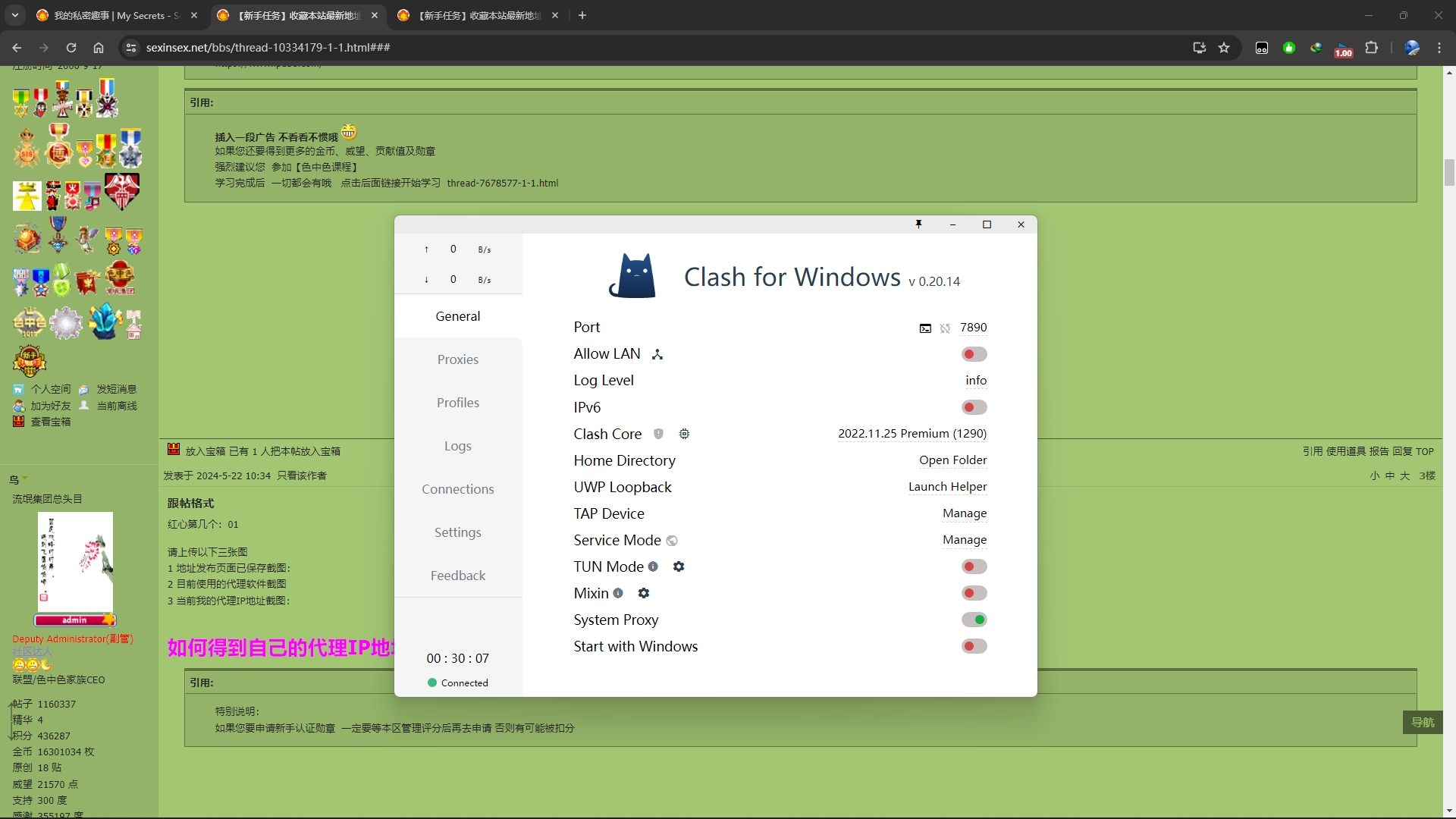Toggle the Allow LAN switch
The image size is (1456, 819).
tap(974, 354)
